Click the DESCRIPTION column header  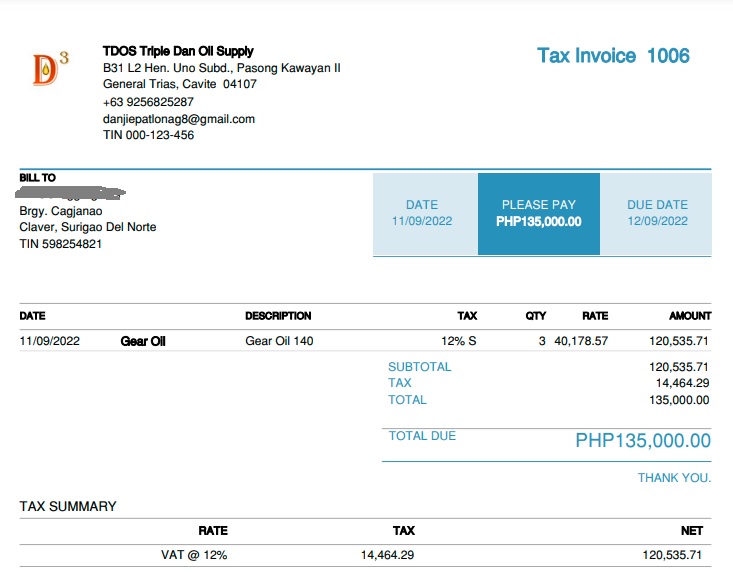pos(278,316)
